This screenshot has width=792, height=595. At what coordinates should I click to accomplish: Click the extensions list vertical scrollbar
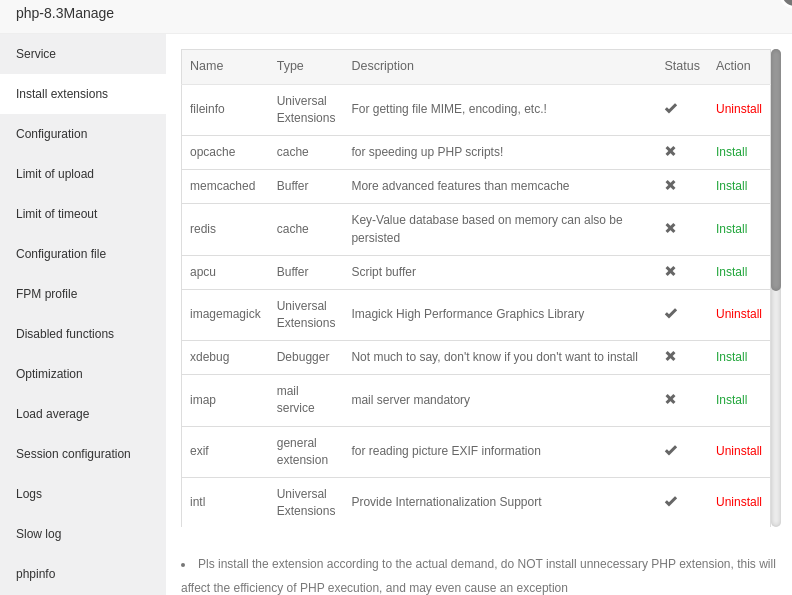point(776,170)
